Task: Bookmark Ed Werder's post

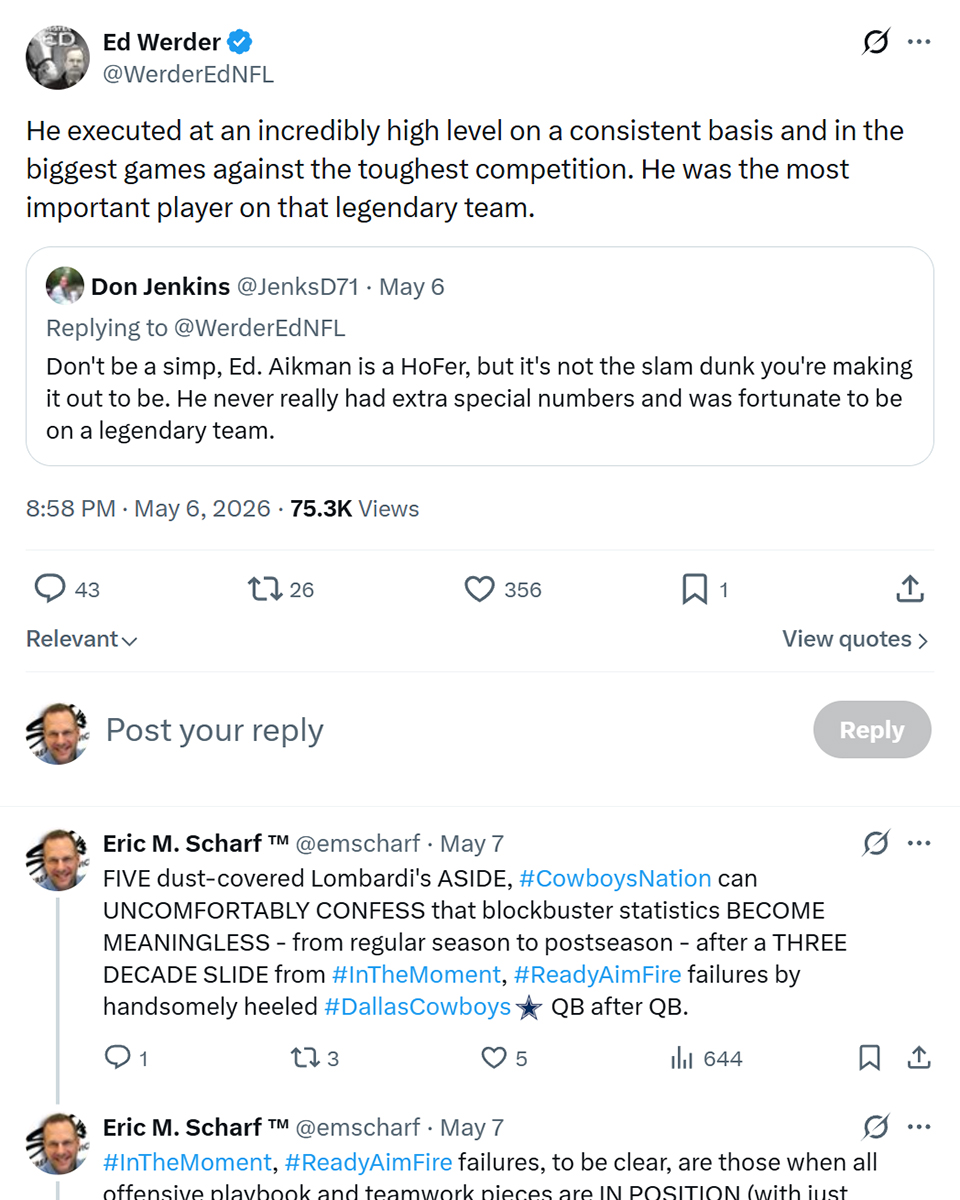Action: point(704,589)
